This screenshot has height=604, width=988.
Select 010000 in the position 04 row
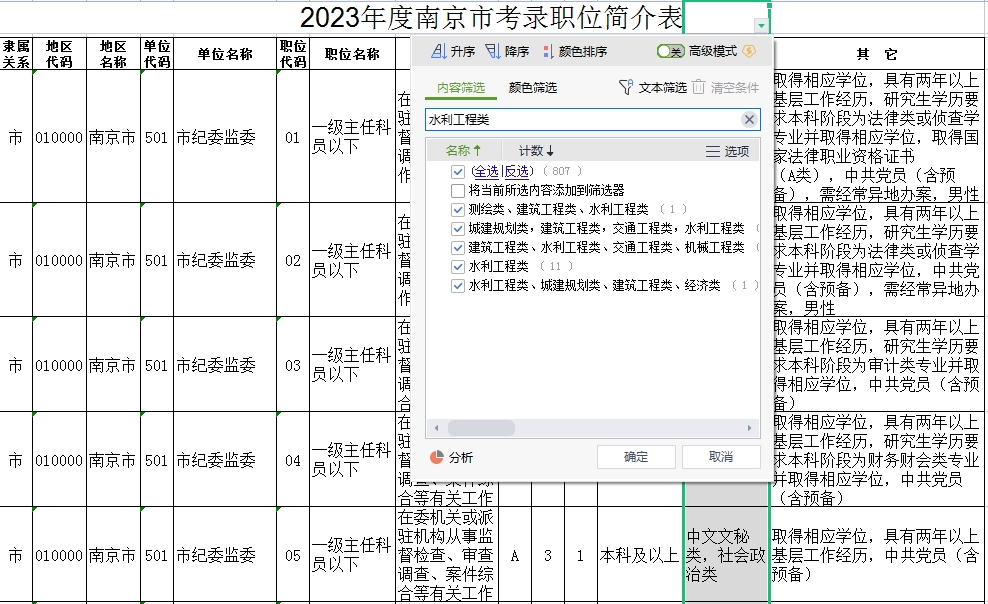59,460
